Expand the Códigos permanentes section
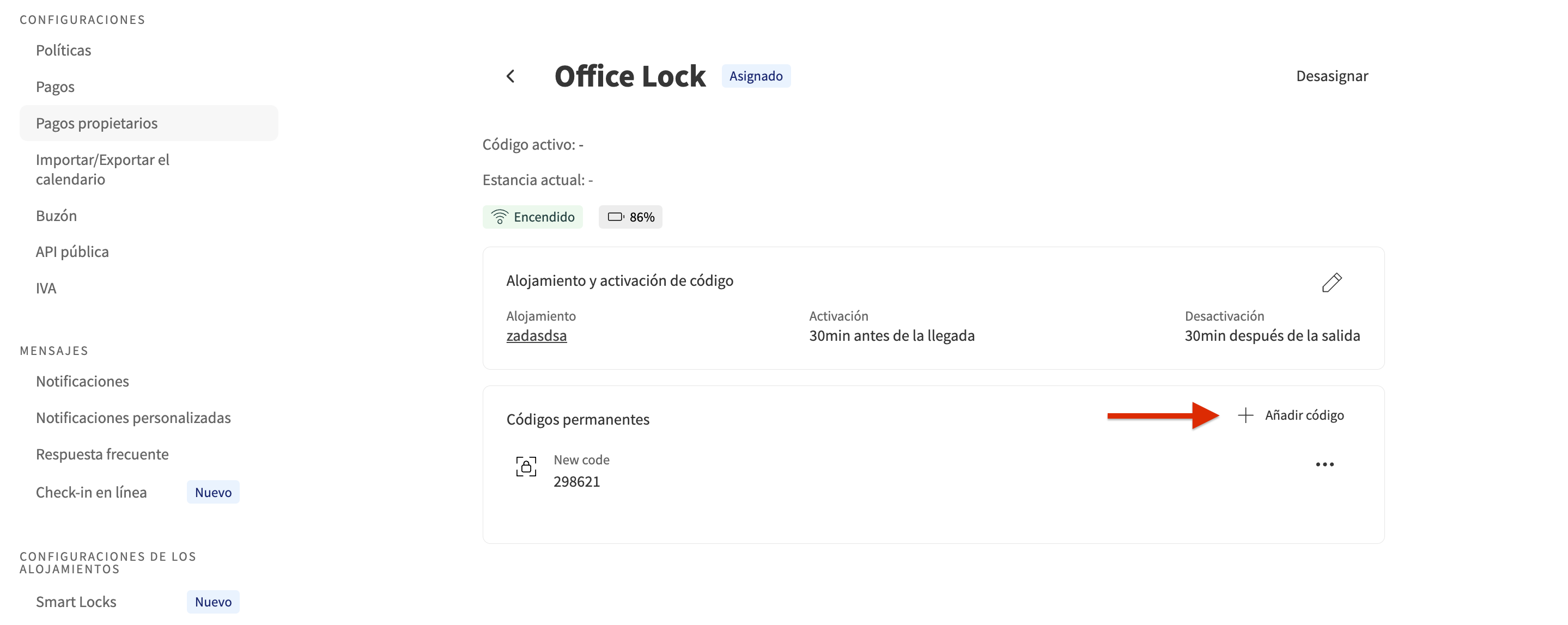Screen dimensions: 1568x625 (x=578, y=419)
